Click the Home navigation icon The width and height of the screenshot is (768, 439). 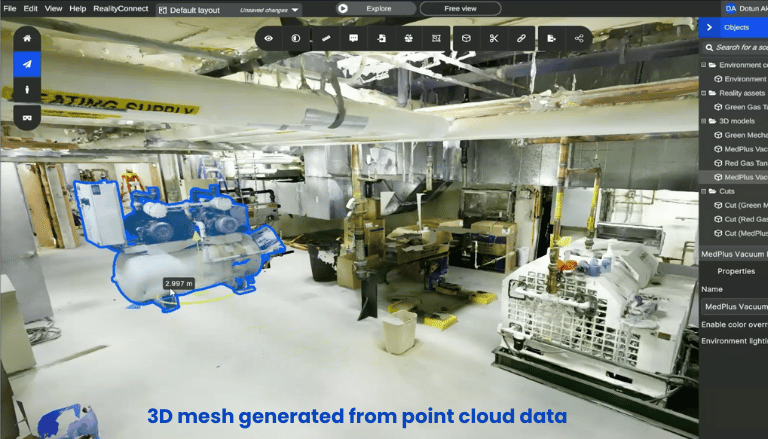pos(27,38)
